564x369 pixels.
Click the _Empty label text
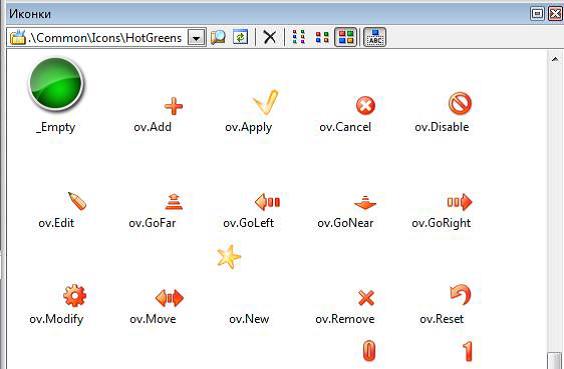tap(56, 127)
